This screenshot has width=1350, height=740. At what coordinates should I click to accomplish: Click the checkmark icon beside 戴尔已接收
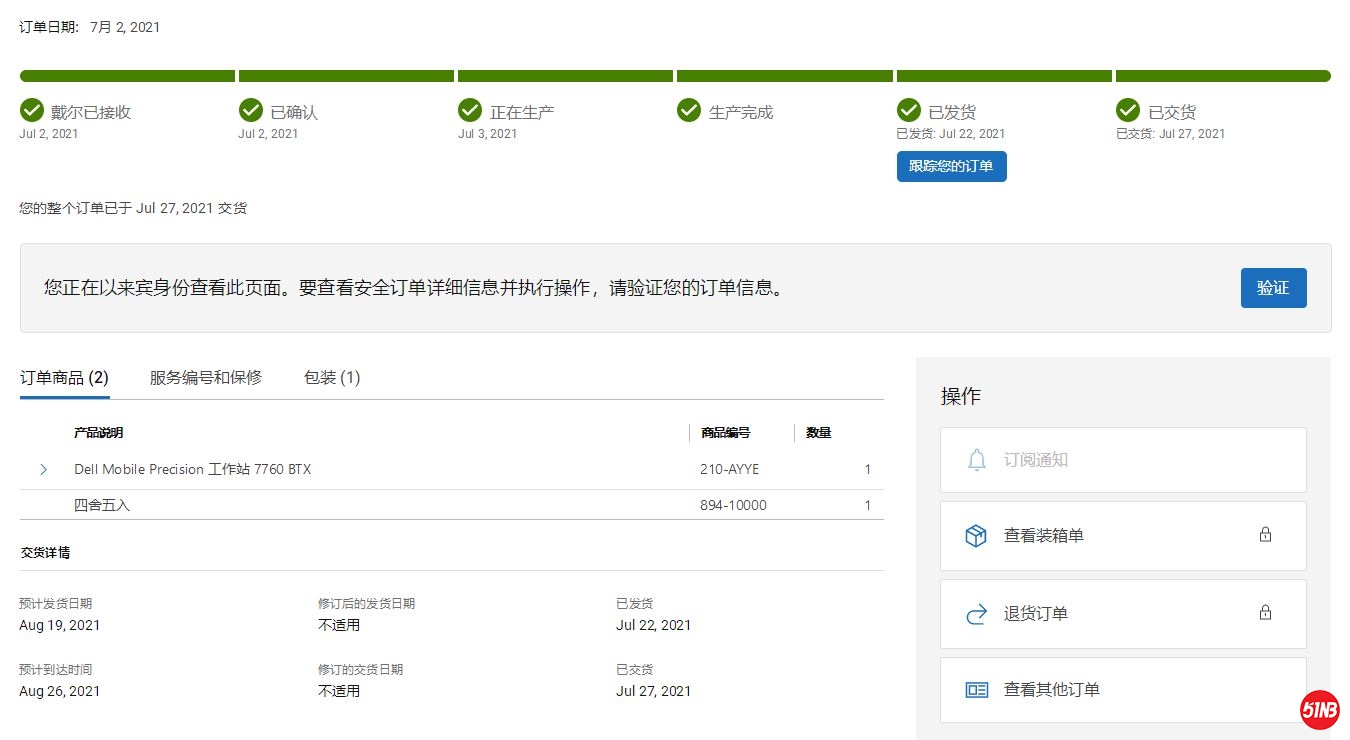31,110
